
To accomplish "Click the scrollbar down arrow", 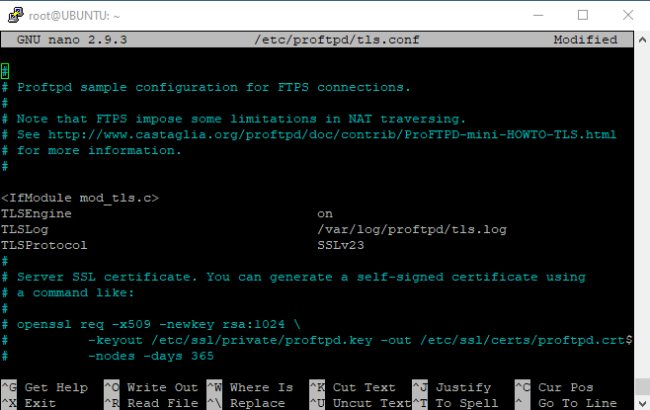I will click(x=642, y=403).
